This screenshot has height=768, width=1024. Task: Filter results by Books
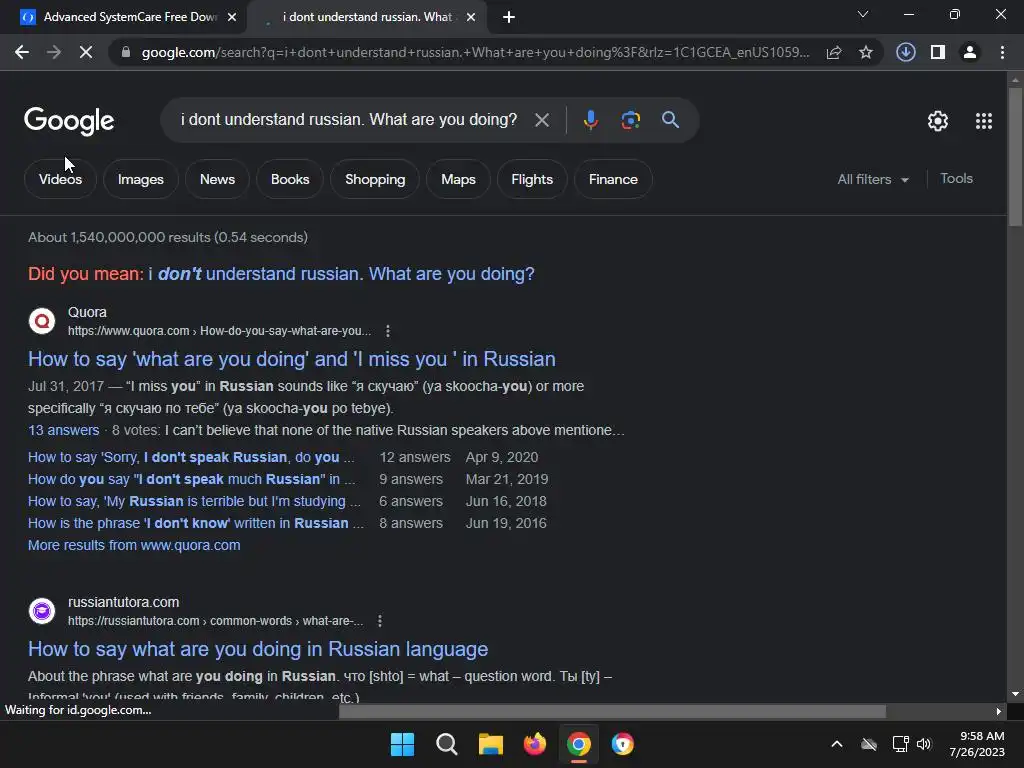click(290, 179)
